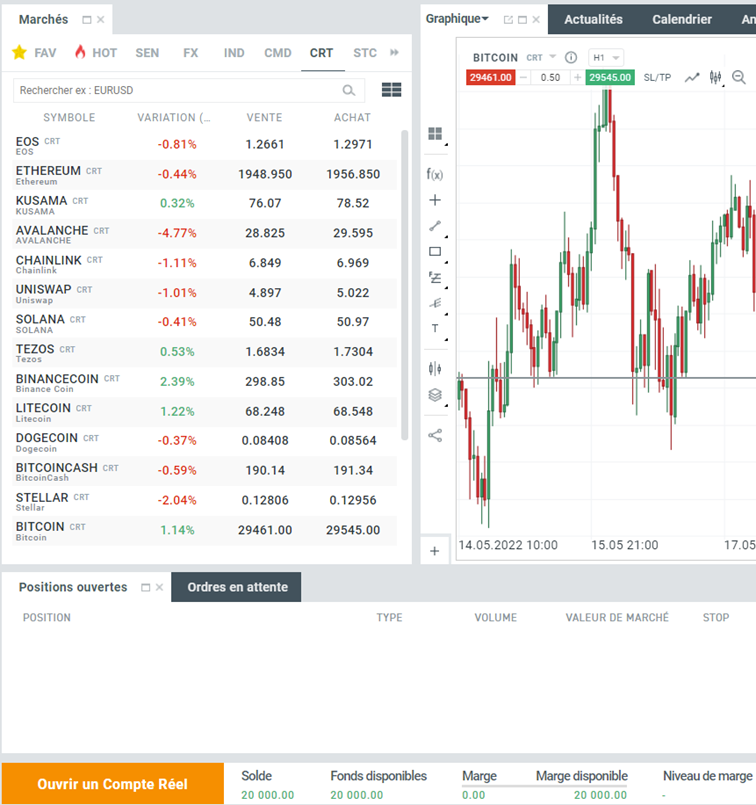Select the pitchfork fan tool

[x=435, y=303]
